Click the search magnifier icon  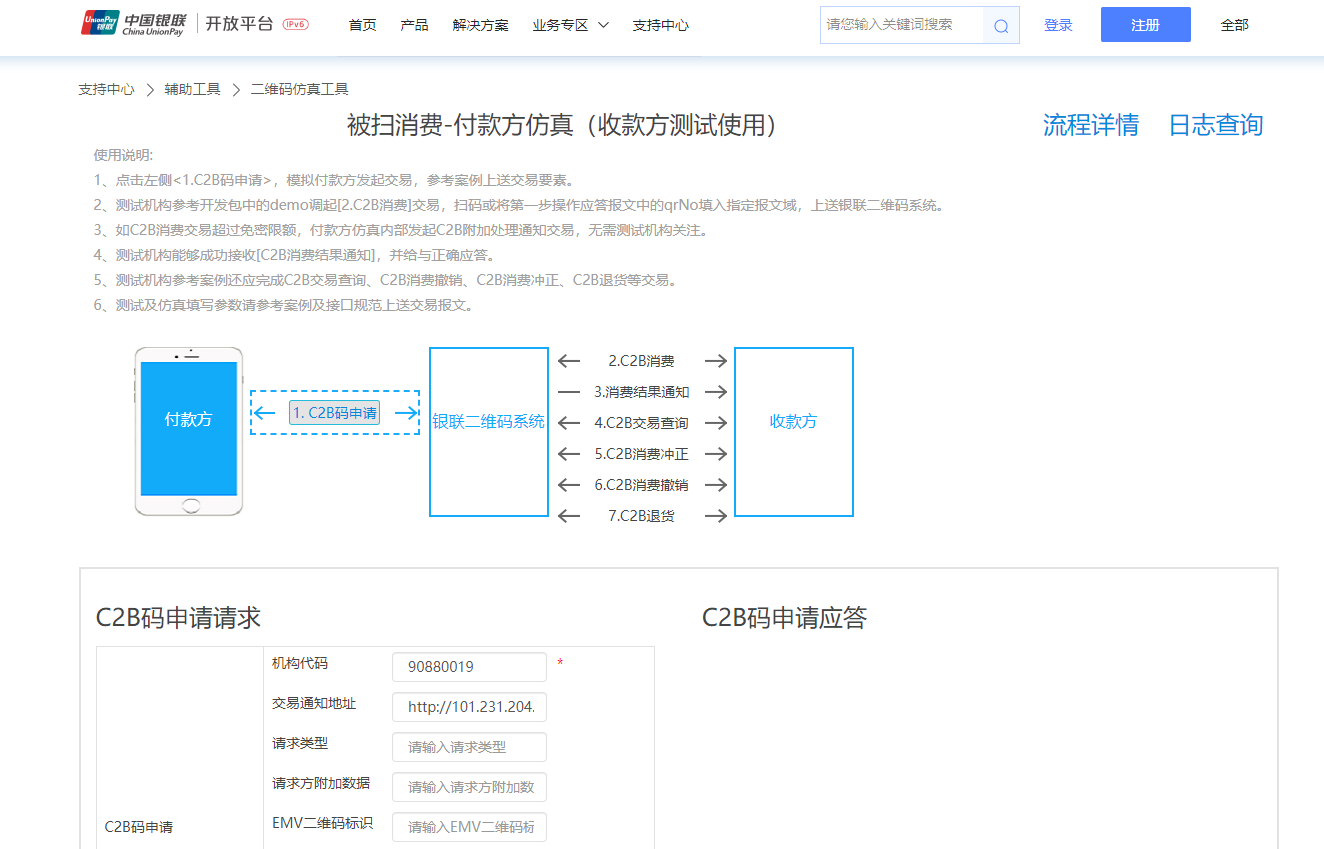[1001, 26]
